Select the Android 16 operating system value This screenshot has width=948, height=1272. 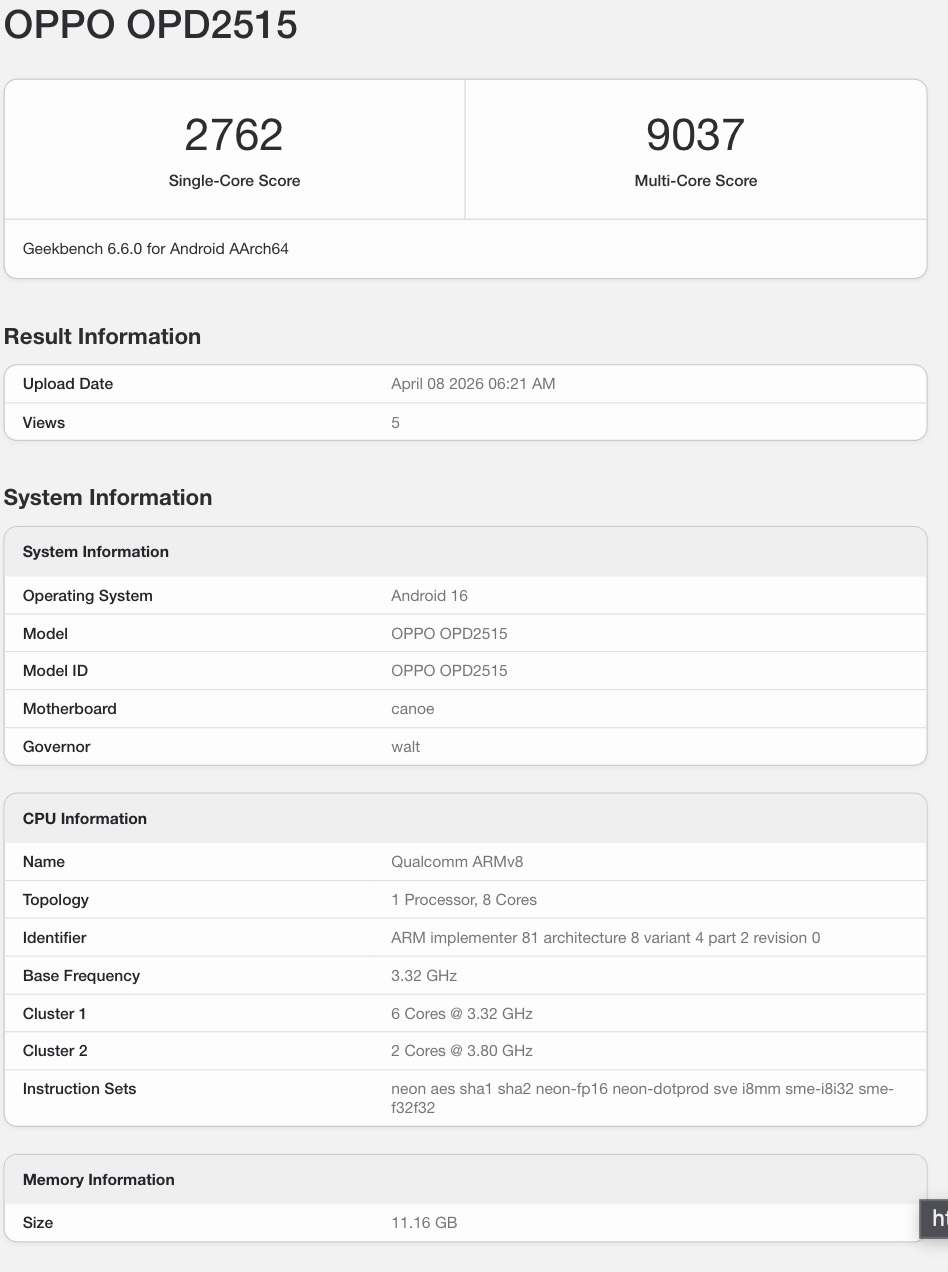pos(429,596)
